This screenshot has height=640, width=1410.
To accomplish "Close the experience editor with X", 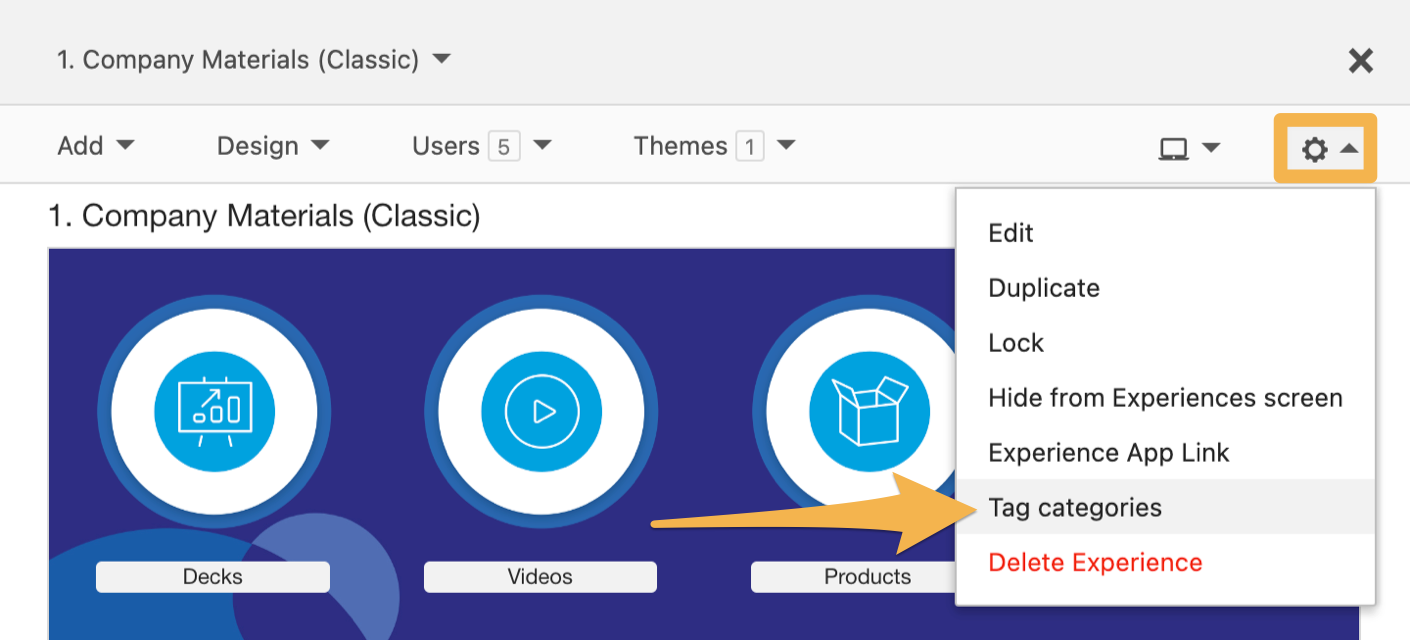I will click(x=1360, y=61).
